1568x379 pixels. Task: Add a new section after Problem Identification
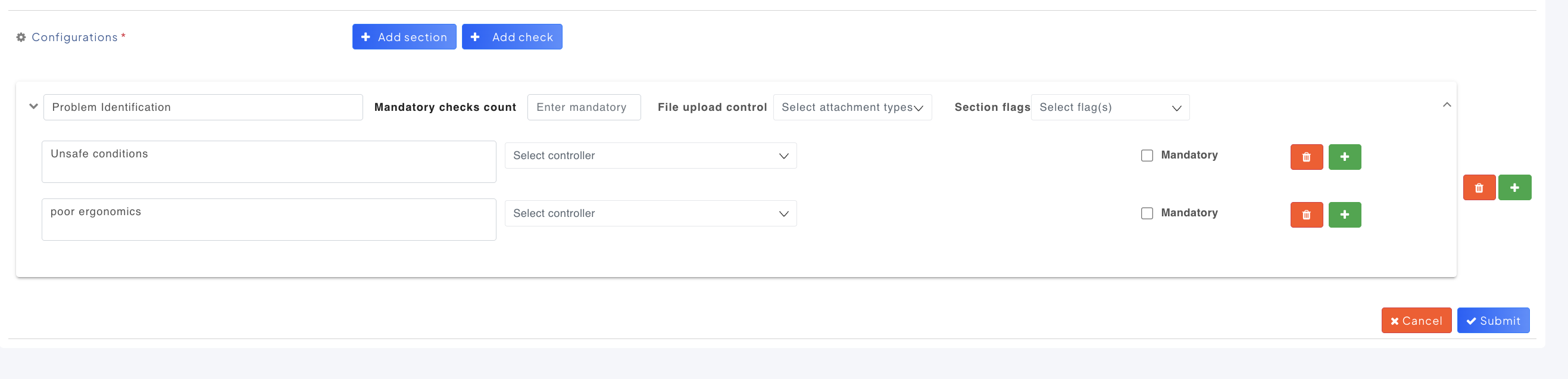click(x=1514, y=188)
